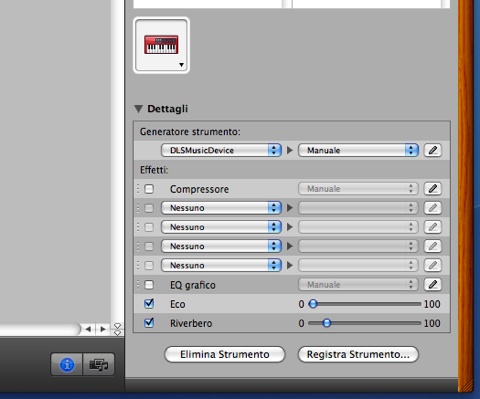This screenshot has height=399, width=480.
Task: Open the third Nessuno effect dropdown
Action: point(221,246)
